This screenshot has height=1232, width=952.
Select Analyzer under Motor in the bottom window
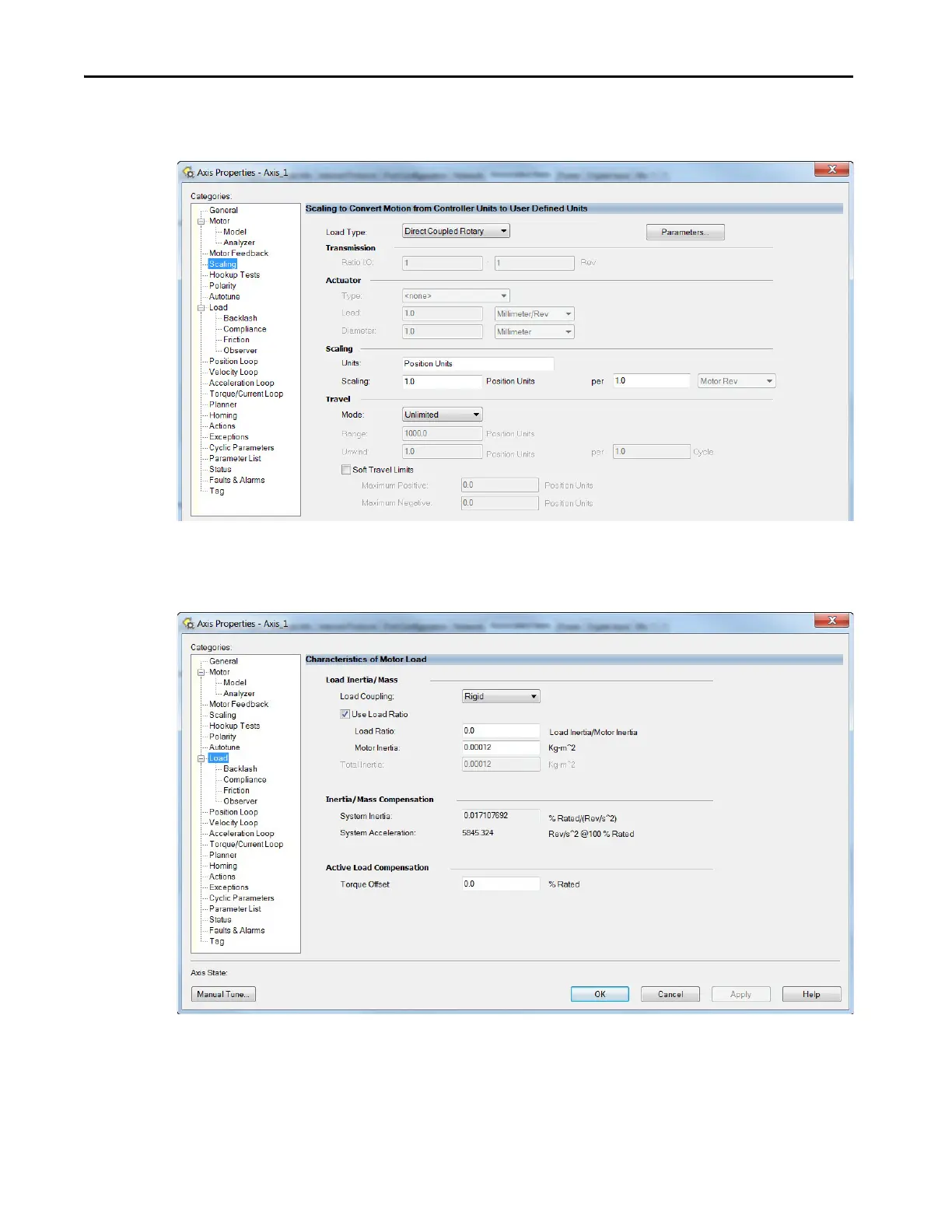[x=239, y=693]
